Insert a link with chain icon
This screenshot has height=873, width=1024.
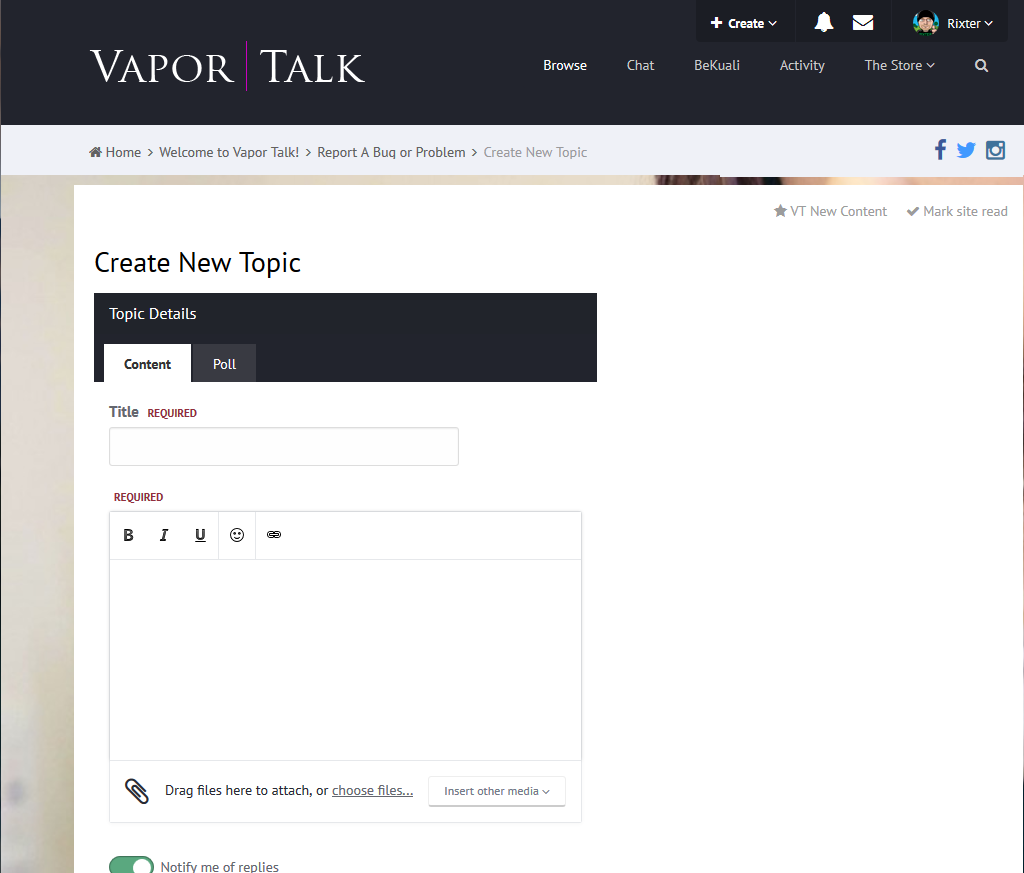(274, 535)
